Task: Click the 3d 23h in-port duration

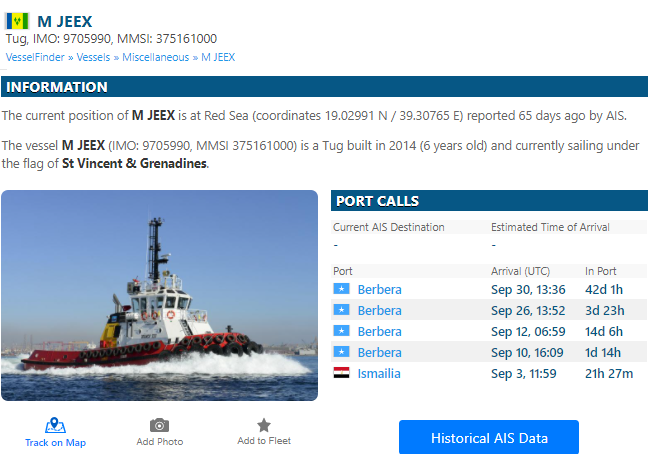Action: (604, 310)
